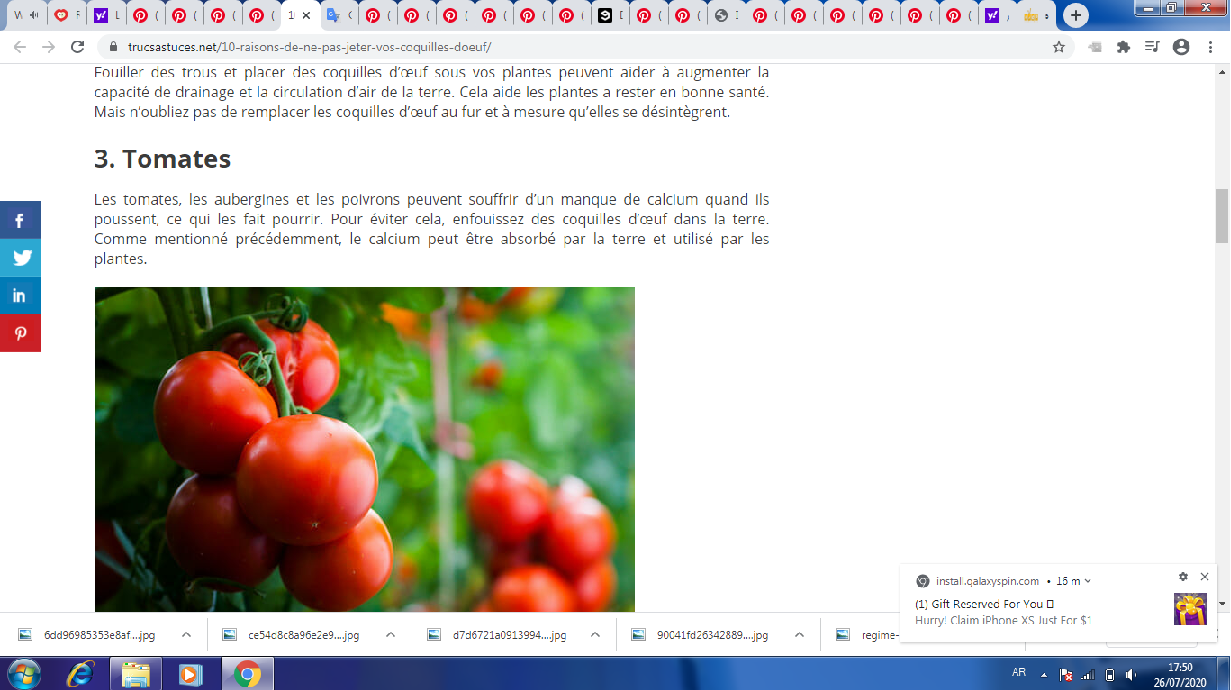Open the Chrome extensions puzzle icon
This screenshot has height=690, width=1231.
[1123, 47]
